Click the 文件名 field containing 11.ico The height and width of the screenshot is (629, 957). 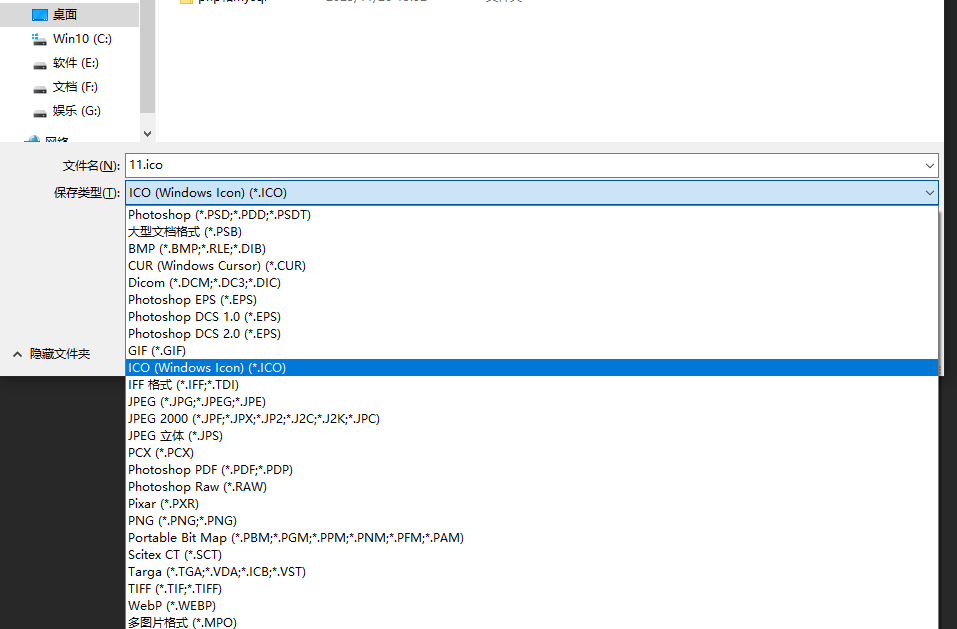(520, 165)
